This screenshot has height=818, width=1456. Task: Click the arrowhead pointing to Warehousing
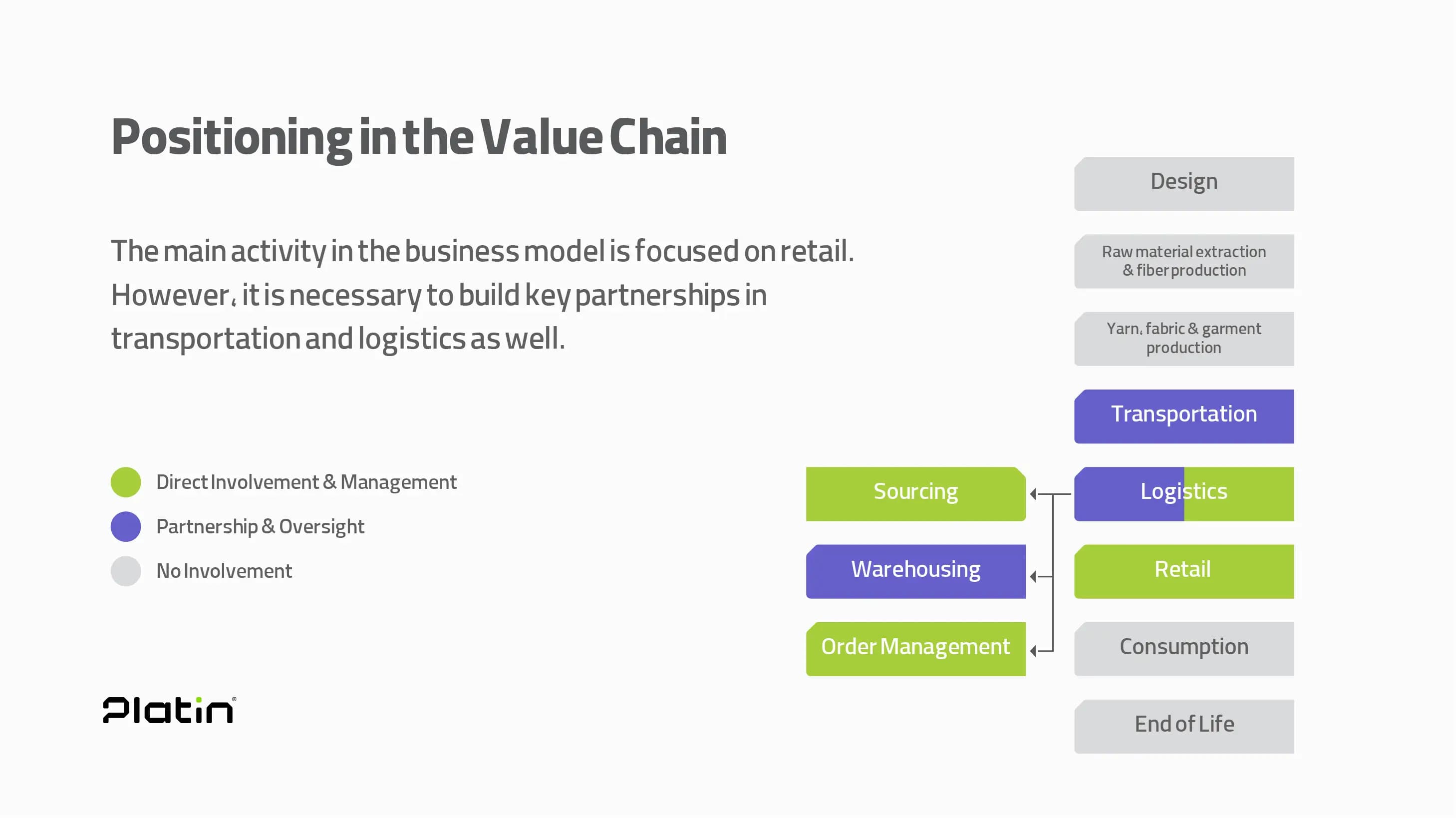tap(1033, 576)
